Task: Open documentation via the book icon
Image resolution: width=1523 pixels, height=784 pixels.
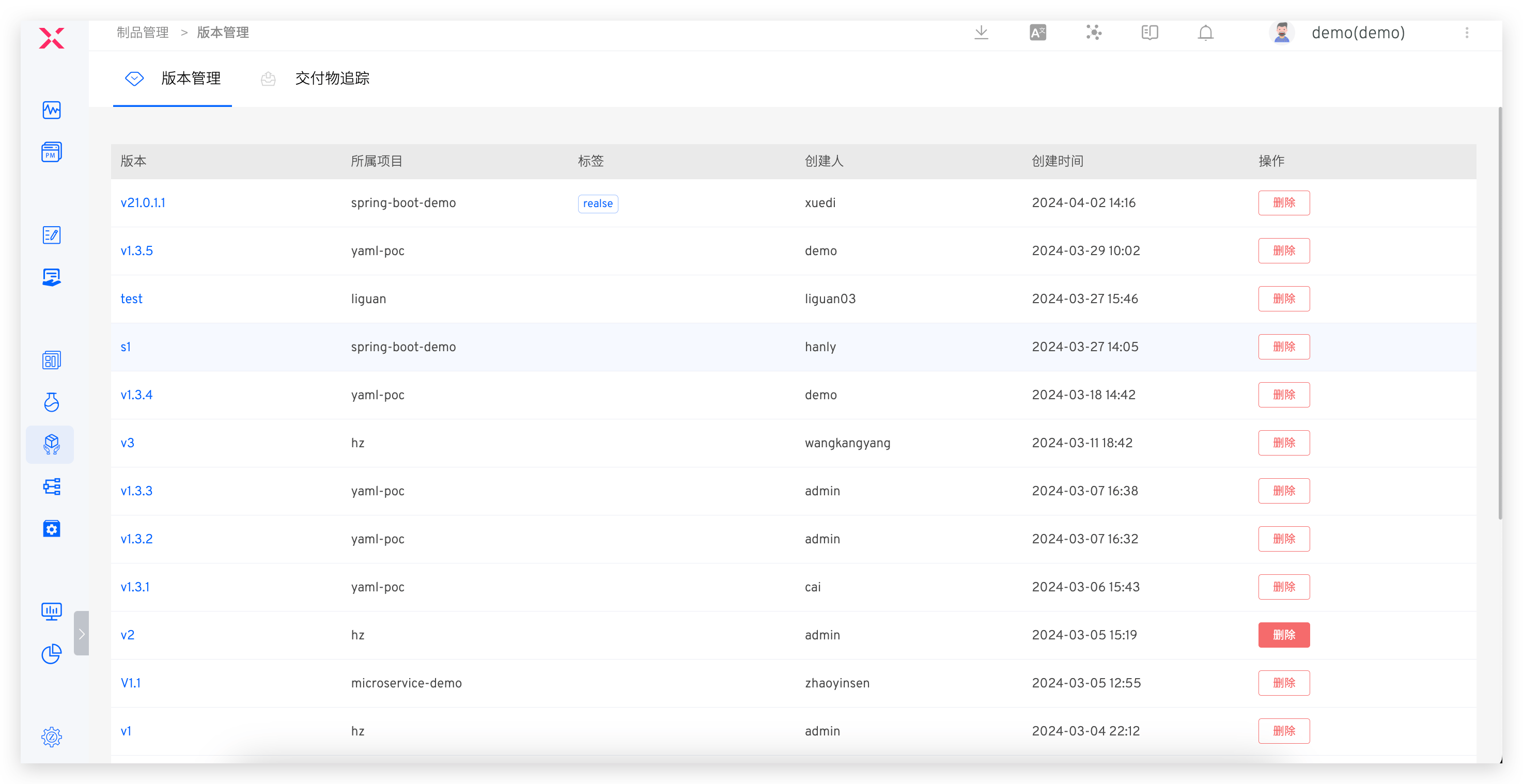Action: coord(1150,33)
